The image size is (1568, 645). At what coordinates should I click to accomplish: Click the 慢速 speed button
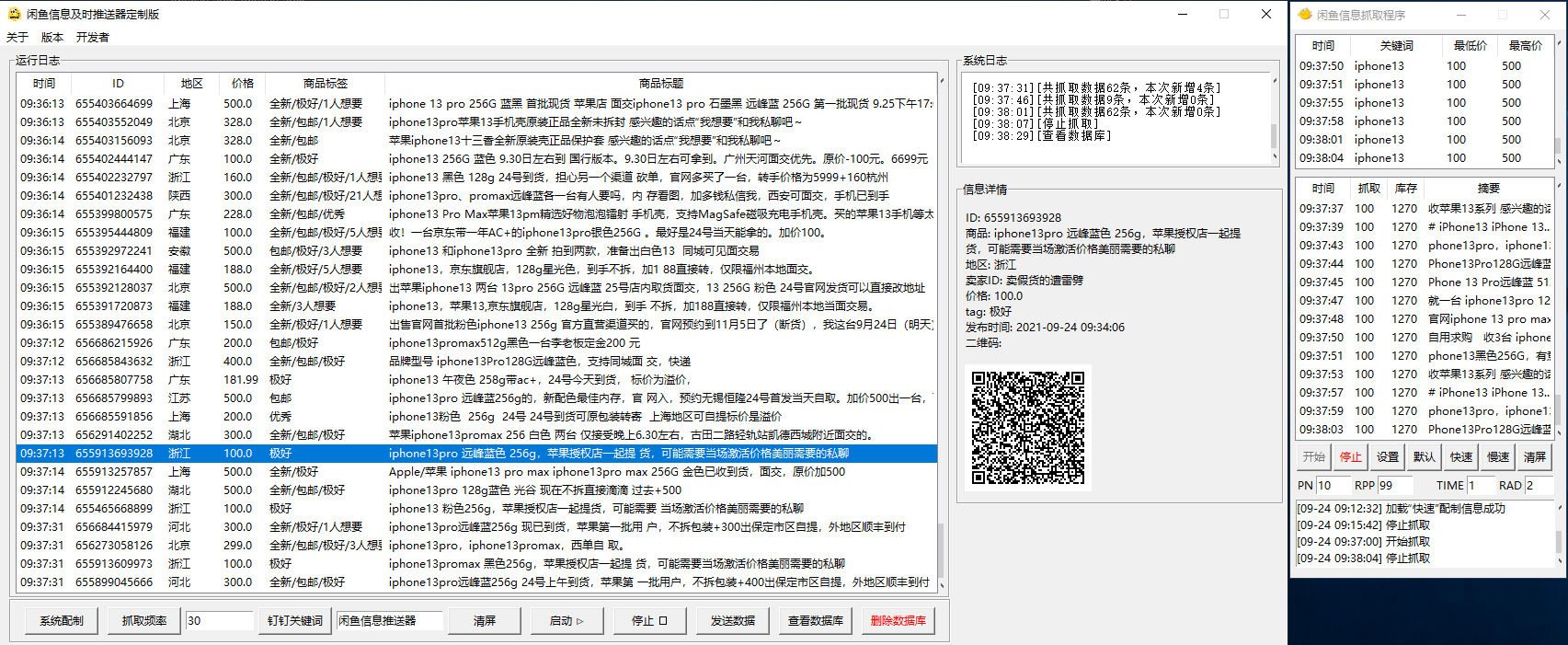click(x=1498, y=457)
